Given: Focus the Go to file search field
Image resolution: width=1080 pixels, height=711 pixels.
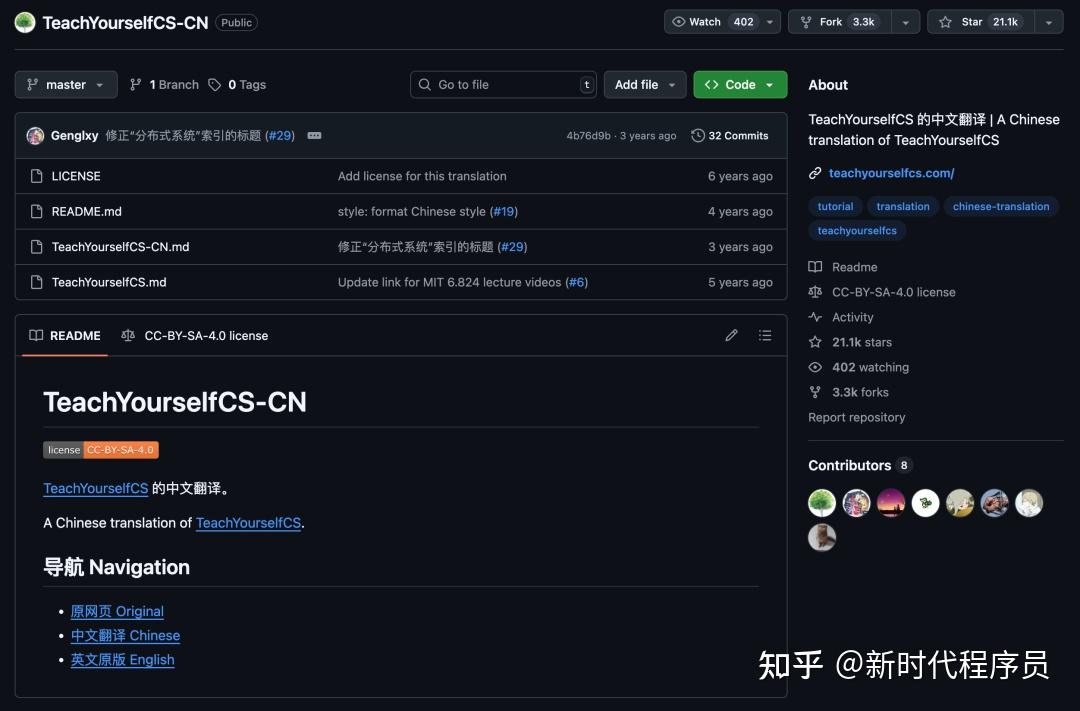Looking at the screenshot, I should pyautogui.click(x=503, y=85).
